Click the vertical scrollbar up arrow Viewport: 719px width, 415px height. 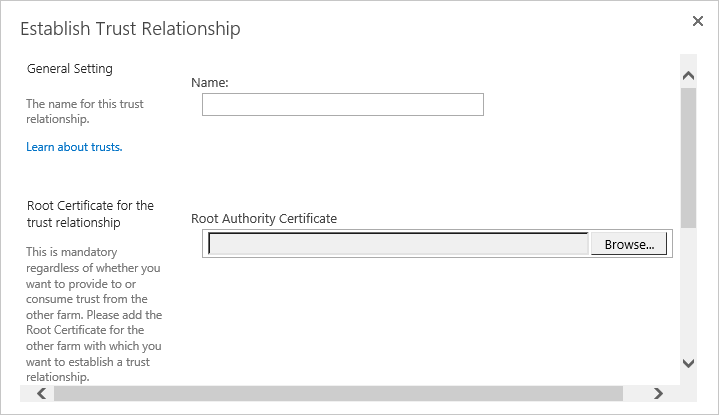pyautogui.click(x=688, y=76)
